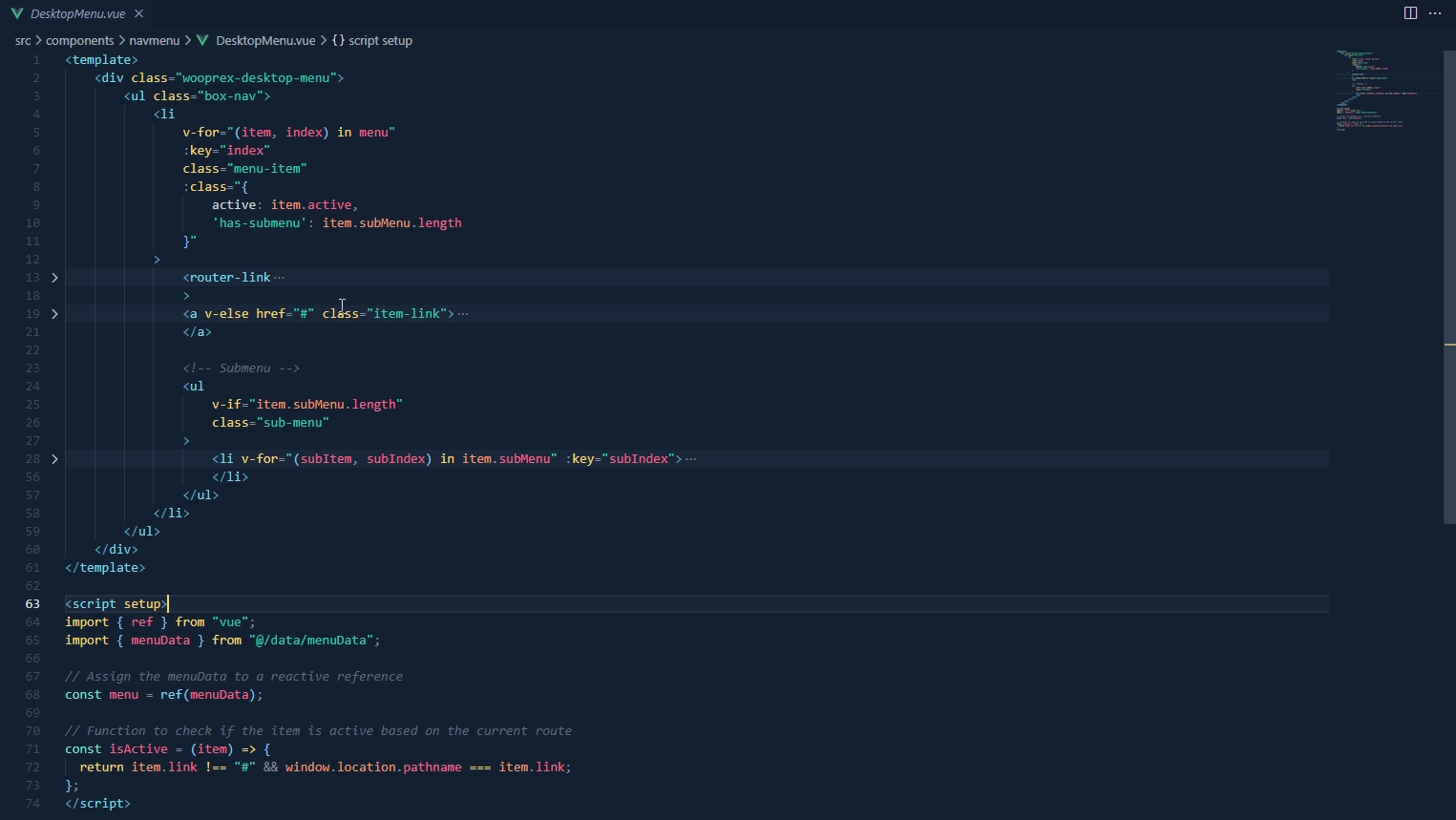Screen dimensions: 1456x820
Task: Open the navmenu breadcrumb segment
Action: pos(154,41)
